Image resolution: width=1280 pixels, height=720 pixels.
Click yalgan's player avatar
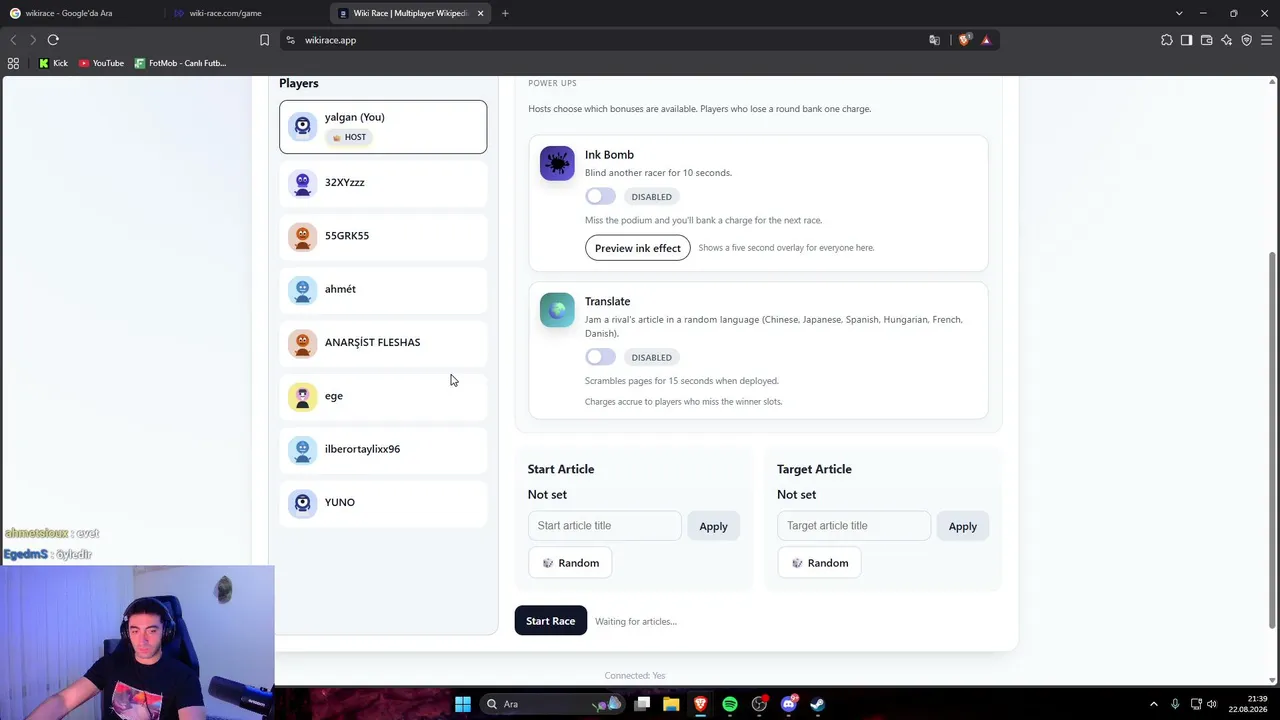[302, 126]
